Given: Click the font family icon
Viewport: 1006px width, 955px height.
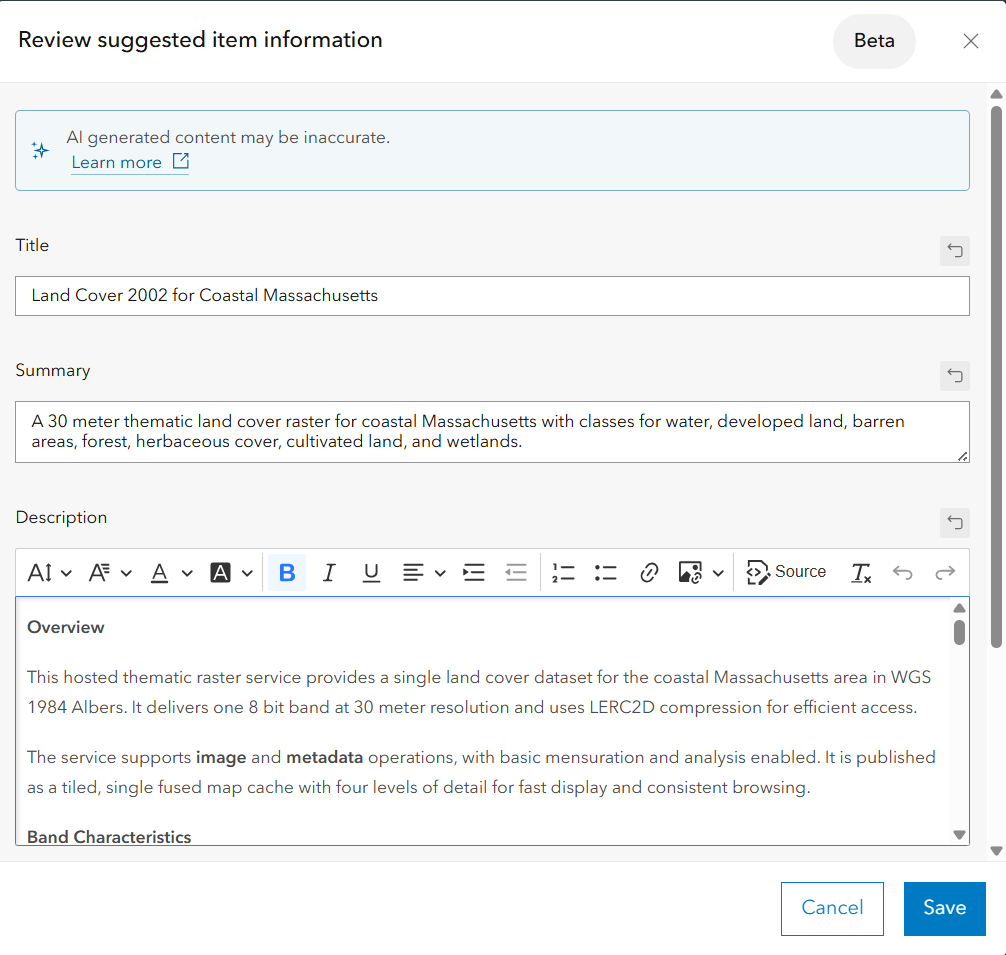Looking at the screenshot, I should pos(99,572).
